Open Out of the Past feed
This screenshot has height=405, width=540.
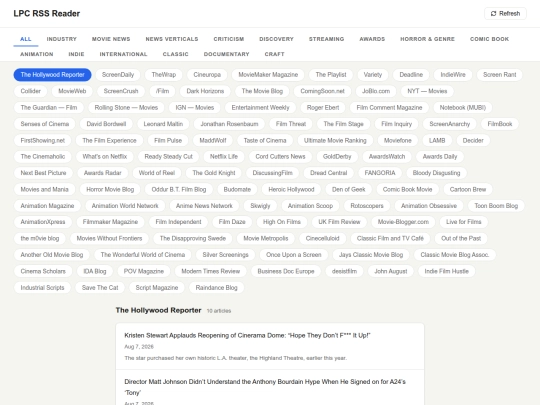461,239
